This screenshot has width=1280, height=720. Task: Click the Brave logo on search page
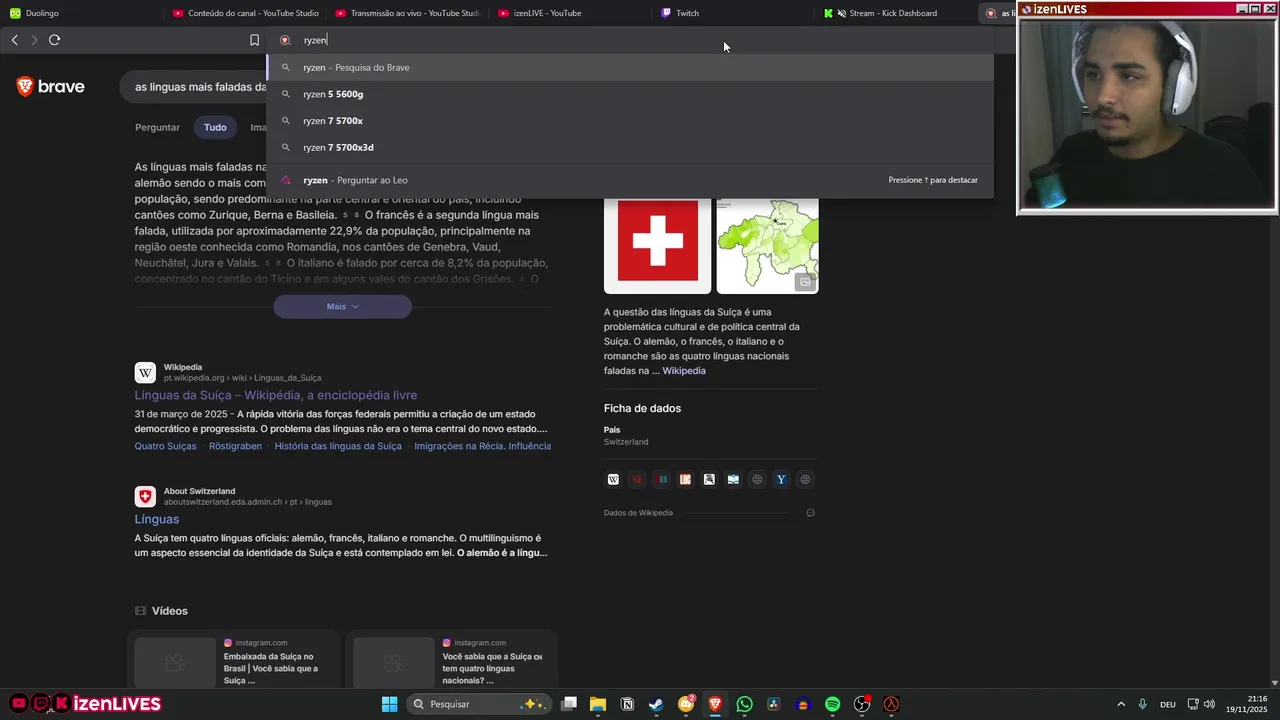[x=51, y=87]
